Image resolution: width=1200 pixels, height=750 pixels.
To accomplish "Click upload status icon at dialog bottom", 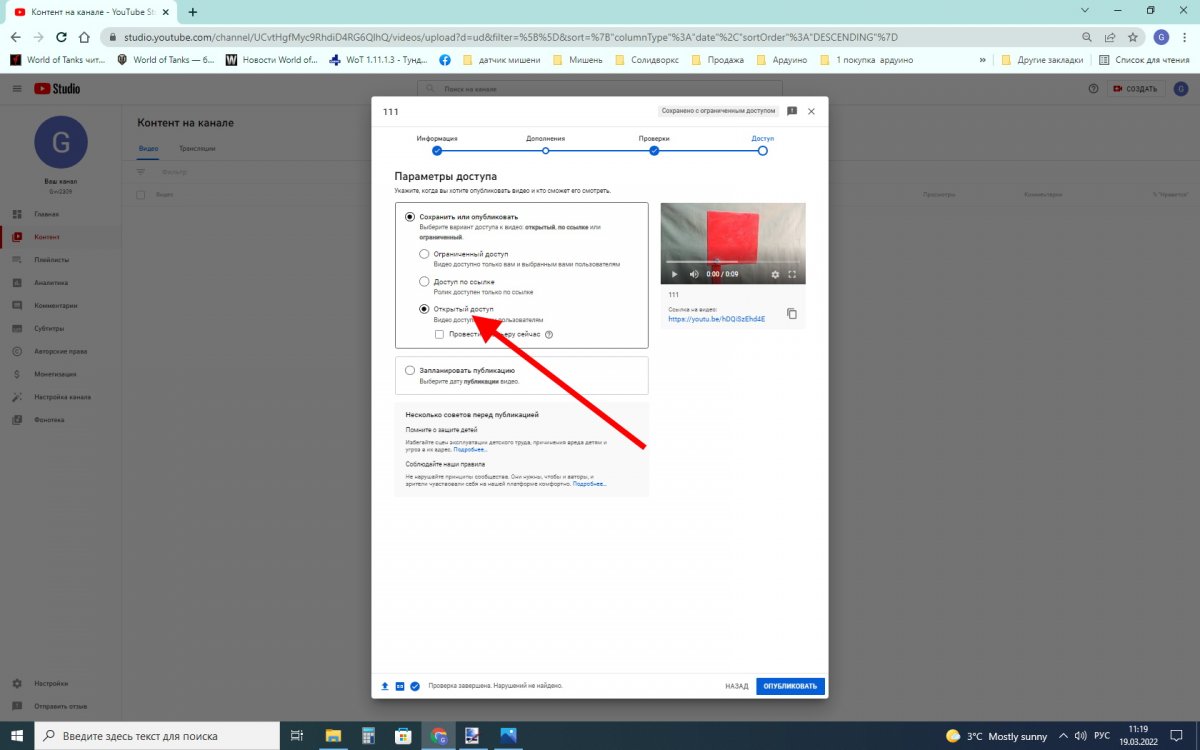I will (x=385, y=686).
